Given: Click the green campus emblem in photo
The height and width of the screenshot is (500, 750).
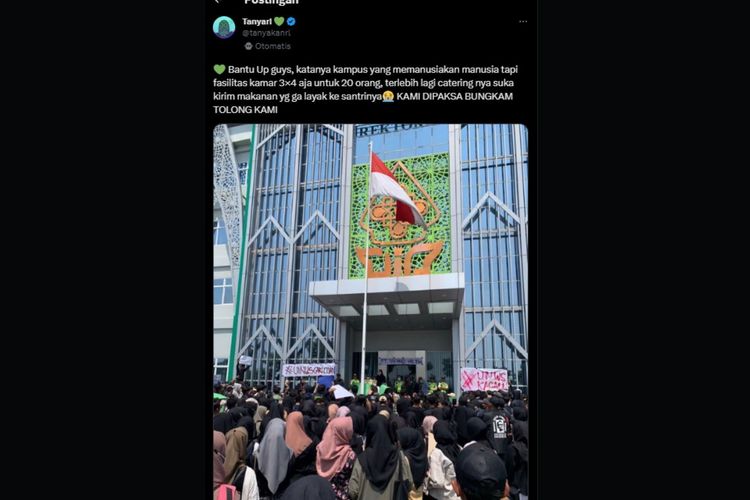Looking at the screenshot, I should [x=401, y=216].
